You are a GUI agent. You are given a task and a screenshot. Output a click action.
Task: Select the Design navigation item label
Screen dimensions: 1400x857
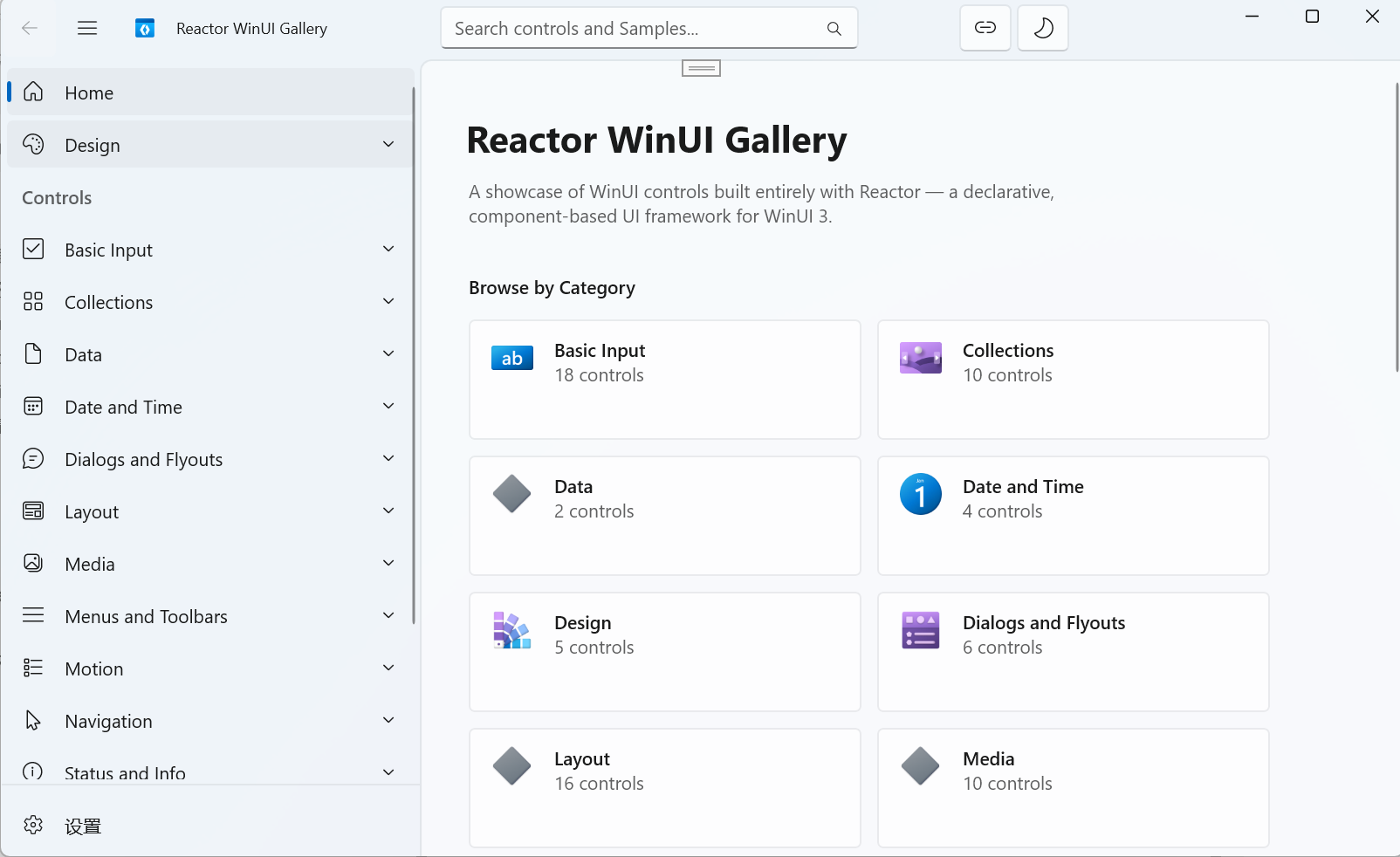[x=93, y=145]
